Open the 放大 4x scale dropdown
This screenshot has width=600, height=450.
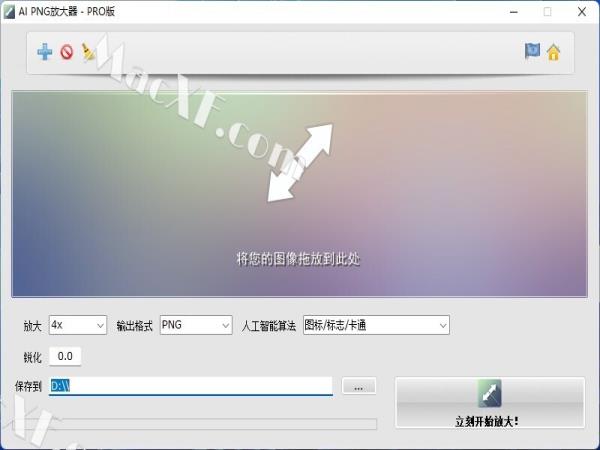(x=78, y=325)
